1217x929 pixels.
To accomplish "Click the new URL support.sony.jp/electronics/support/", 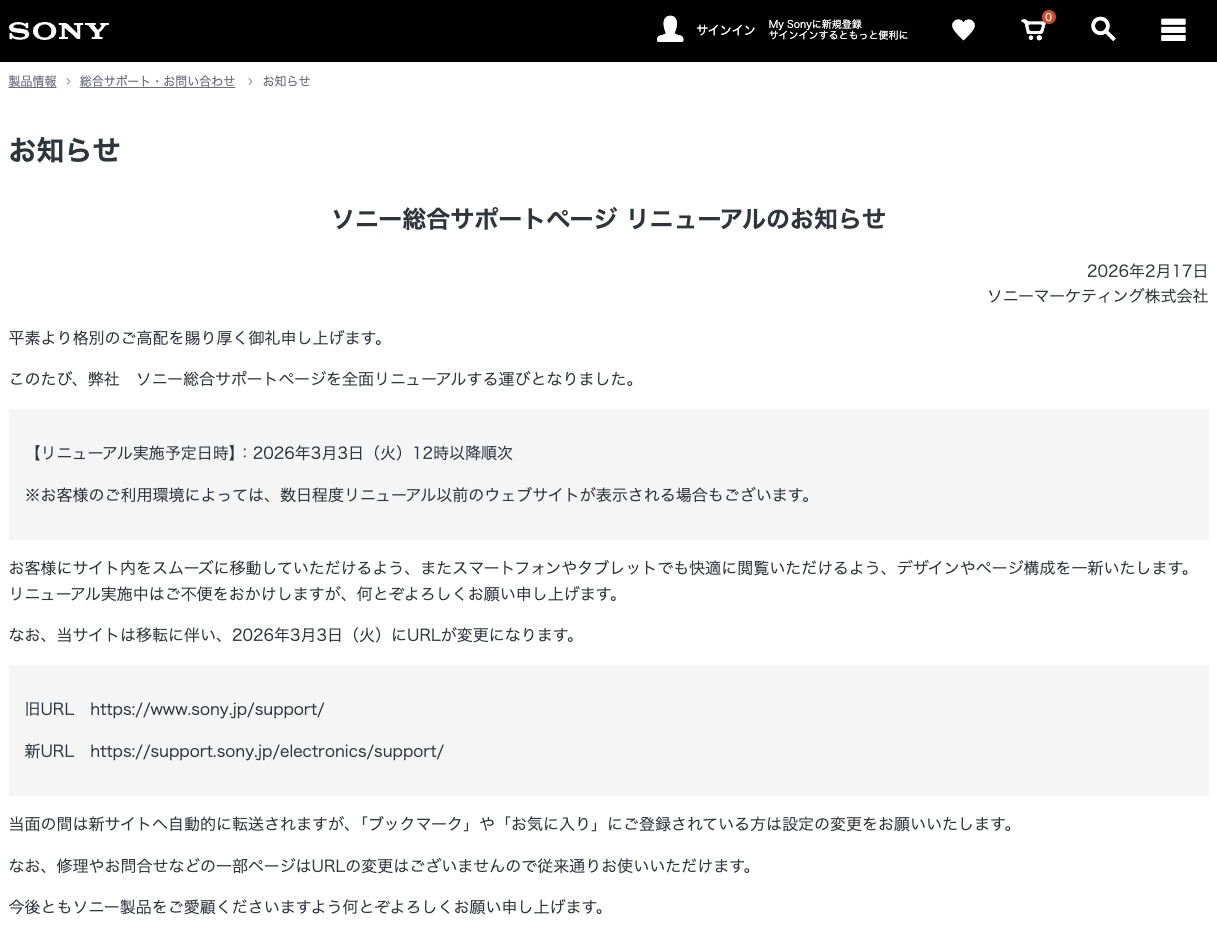I will coord(267,751).
